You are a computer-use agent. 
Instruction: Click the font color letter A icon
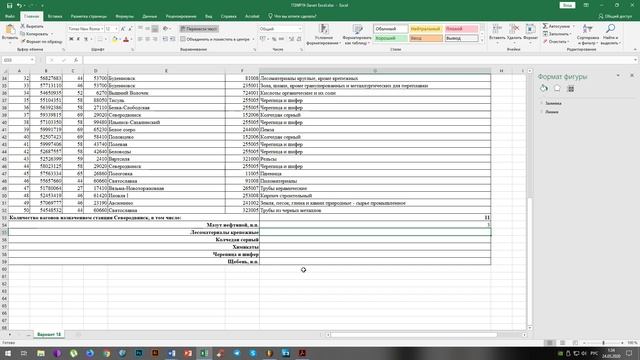[x=126, y=40]
